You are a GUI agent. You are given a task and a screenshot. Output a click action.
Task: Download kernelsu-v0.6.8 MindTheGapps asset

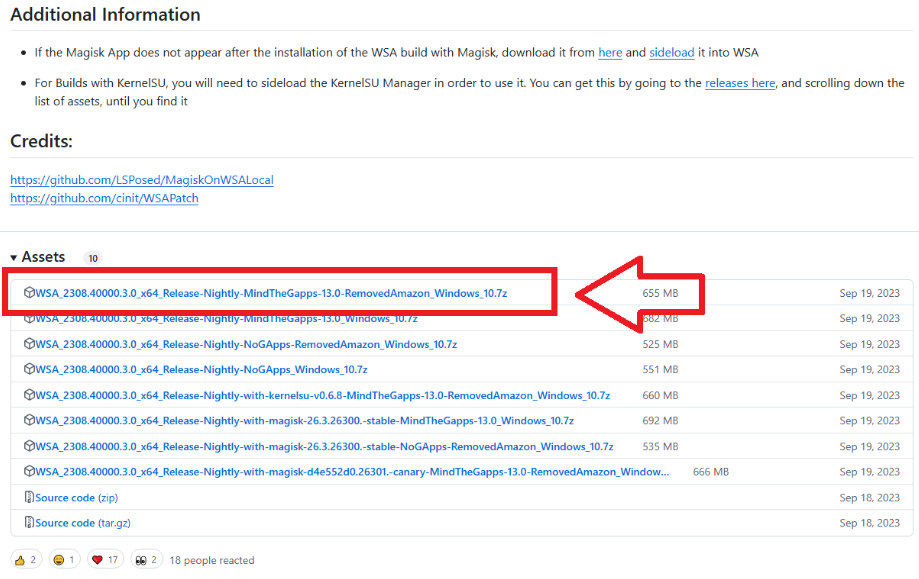click(322, 396)
